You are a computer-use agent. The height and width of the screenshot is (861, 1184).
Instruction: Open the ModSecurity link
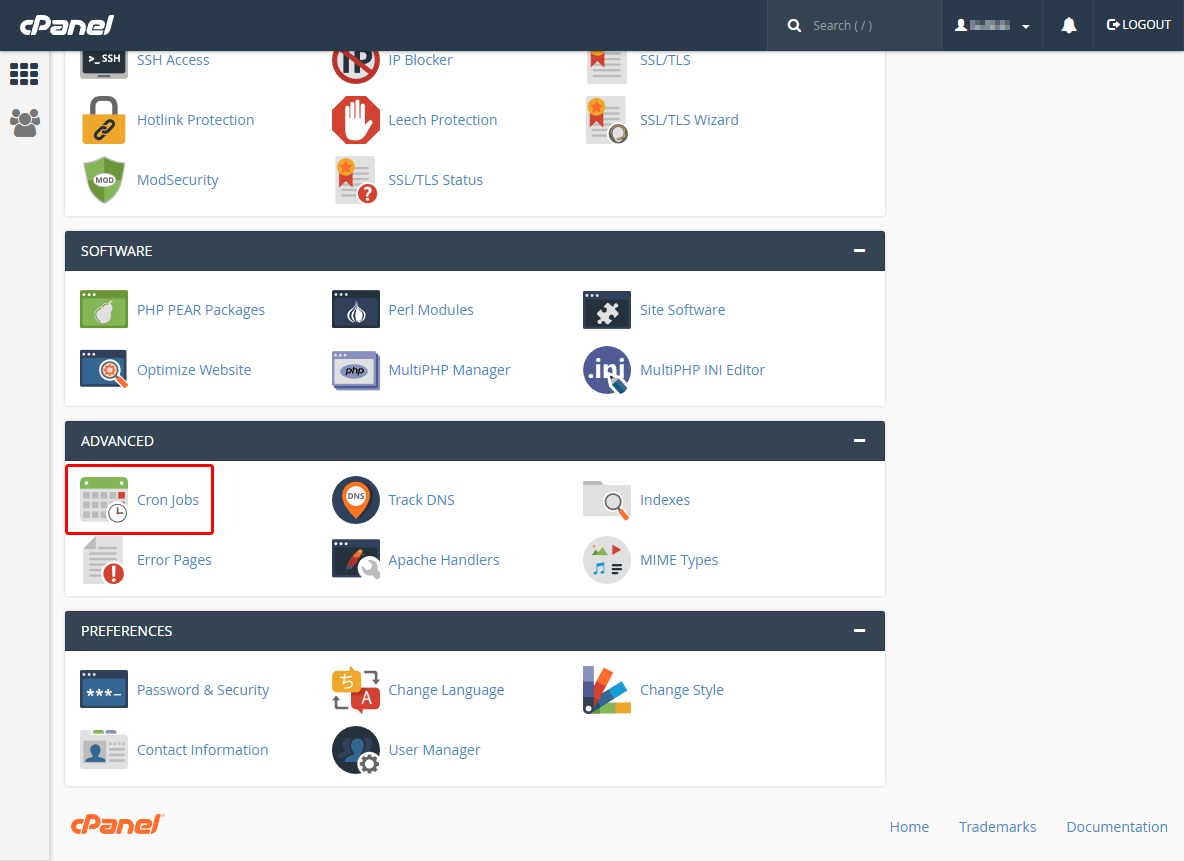(x=177, y=180)
